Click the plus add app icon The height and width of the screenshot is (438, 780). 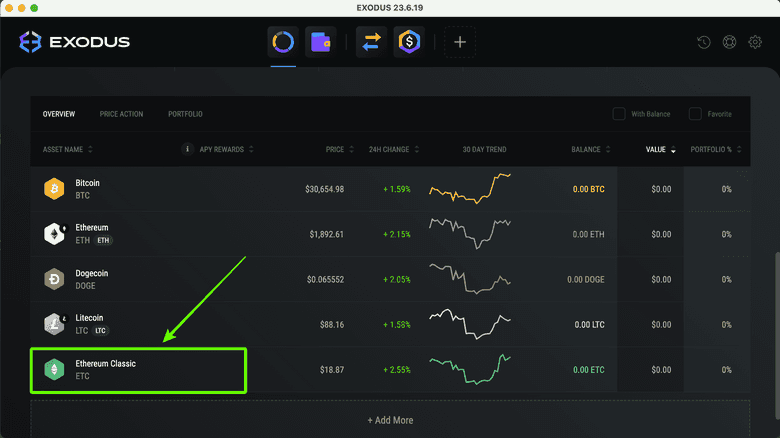460,43
